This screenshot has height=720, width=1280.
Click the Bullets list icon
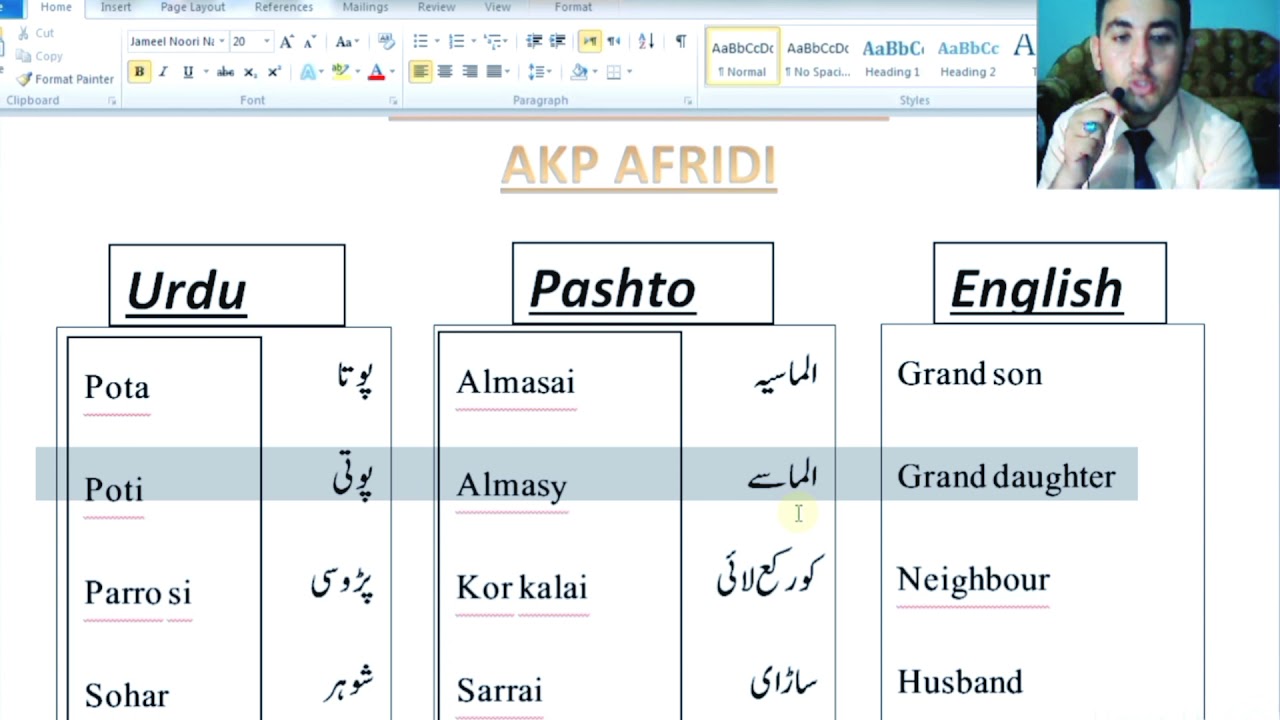(420, 41)
